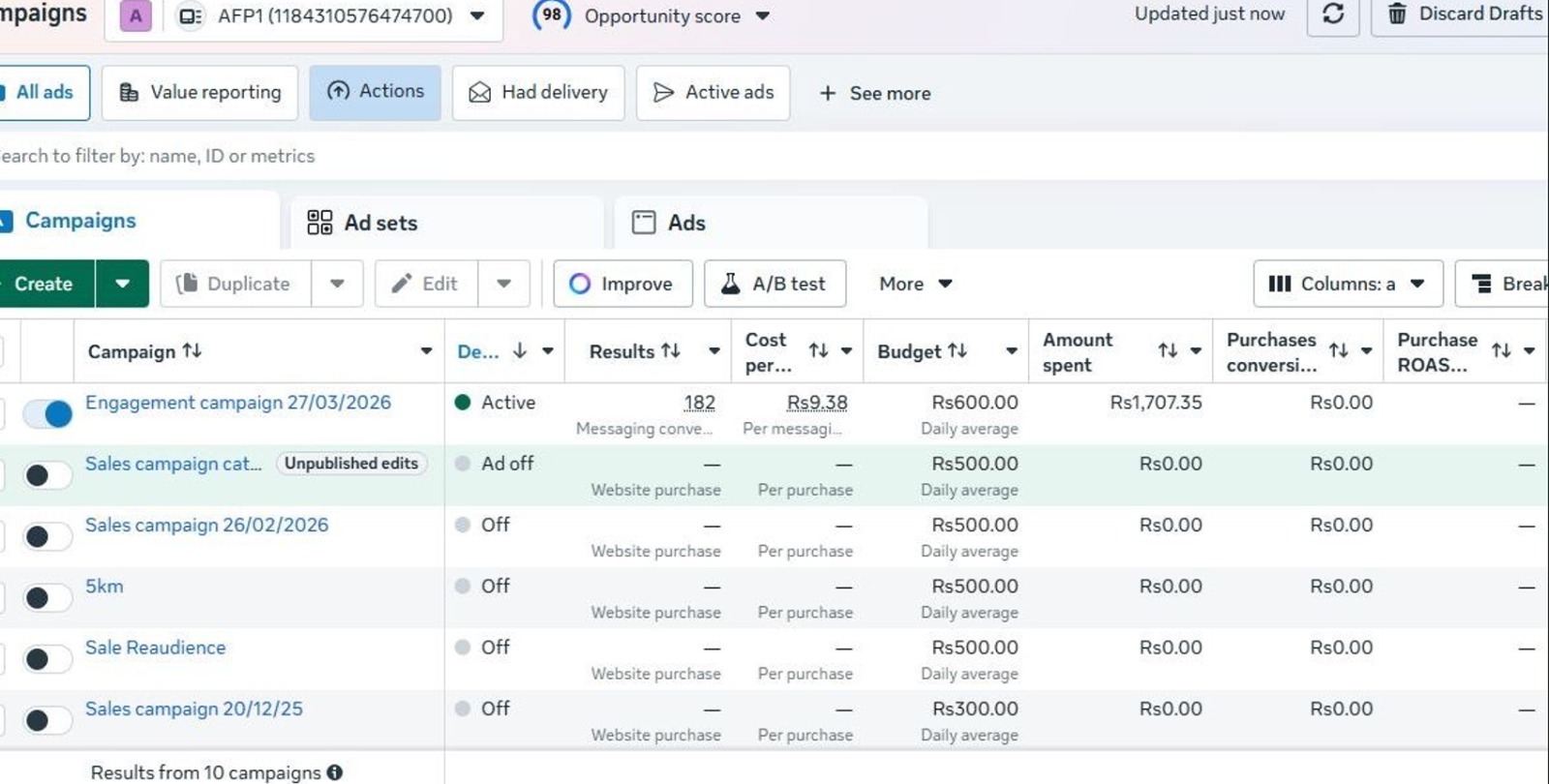1549x784 pixels.
Task: Open Sales campaign 20/12/25 link
Action: 194,709
